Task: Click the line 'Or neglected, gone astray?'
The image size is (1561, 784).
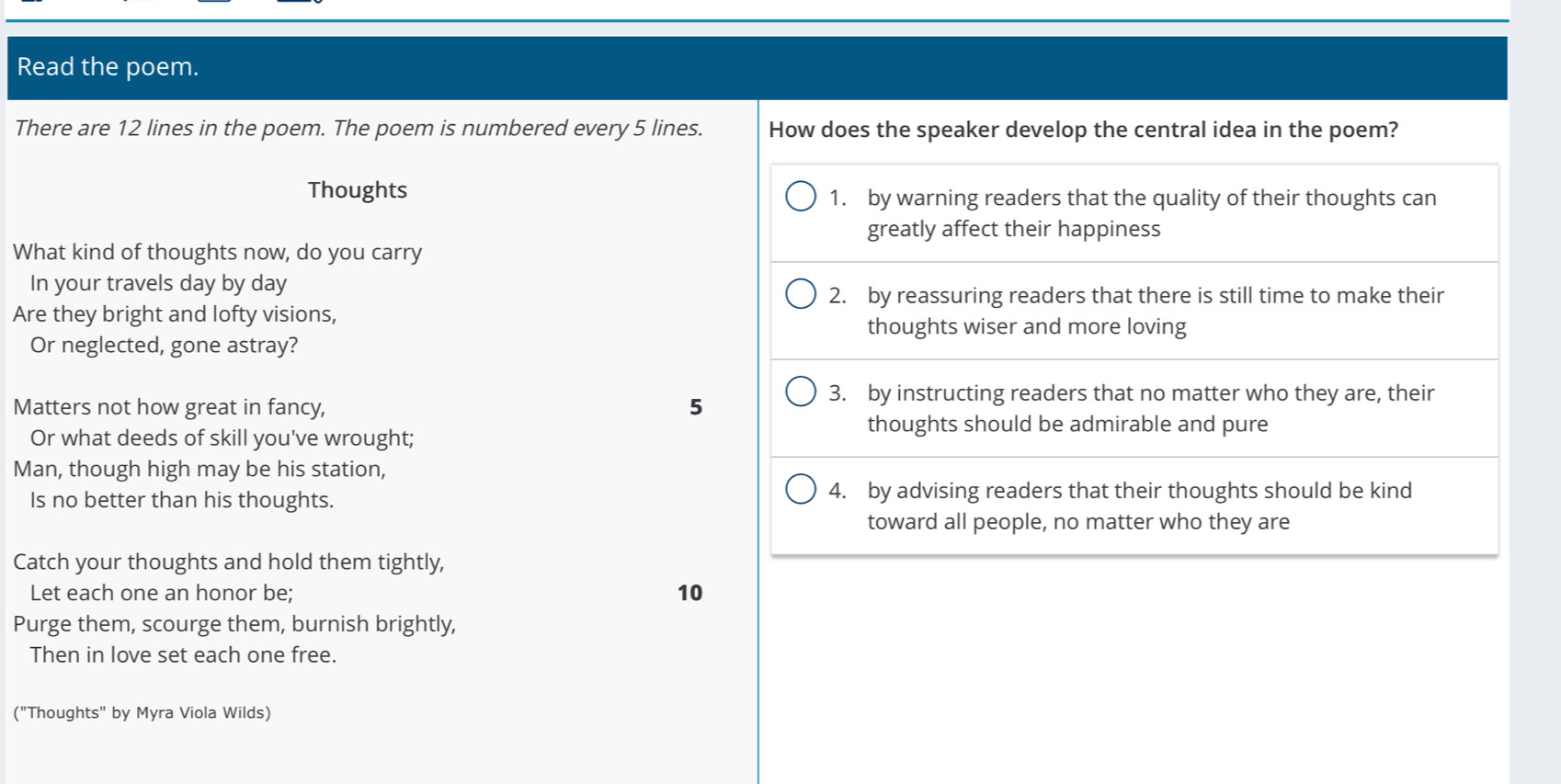Action: pos(165,346)
